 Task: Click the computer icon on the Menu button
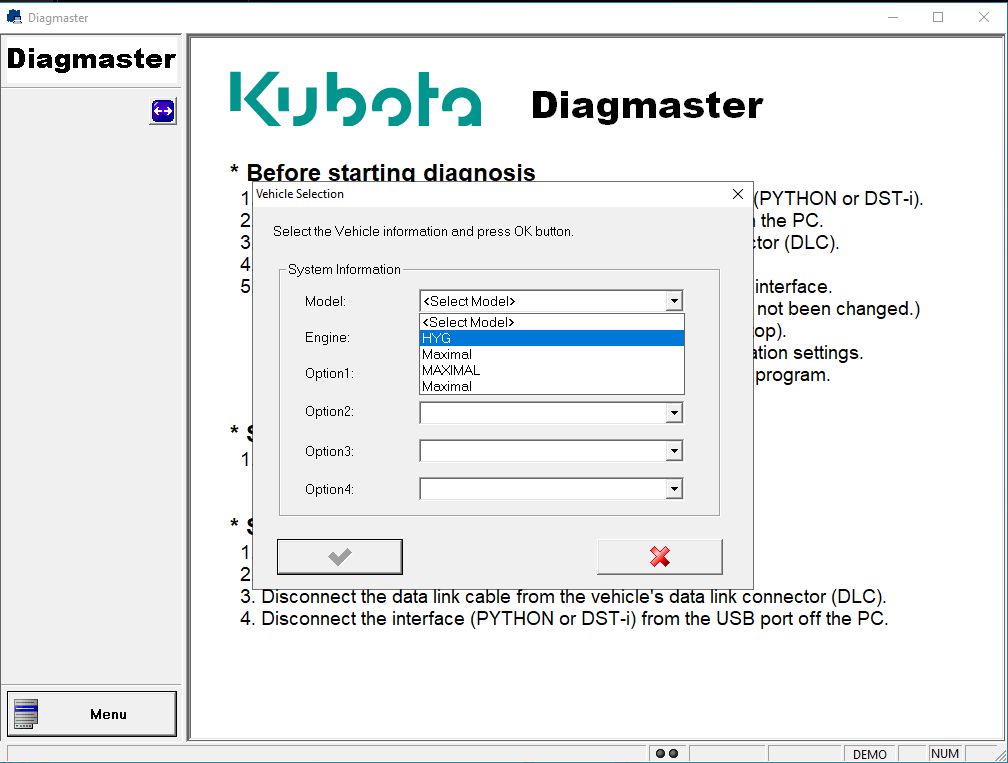click(x=25, y=713)
